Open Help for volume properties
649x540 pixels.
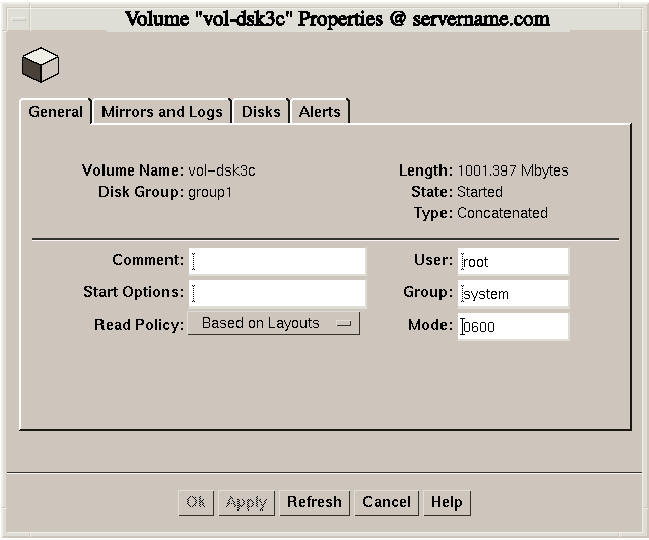click(x=446, y=502)
